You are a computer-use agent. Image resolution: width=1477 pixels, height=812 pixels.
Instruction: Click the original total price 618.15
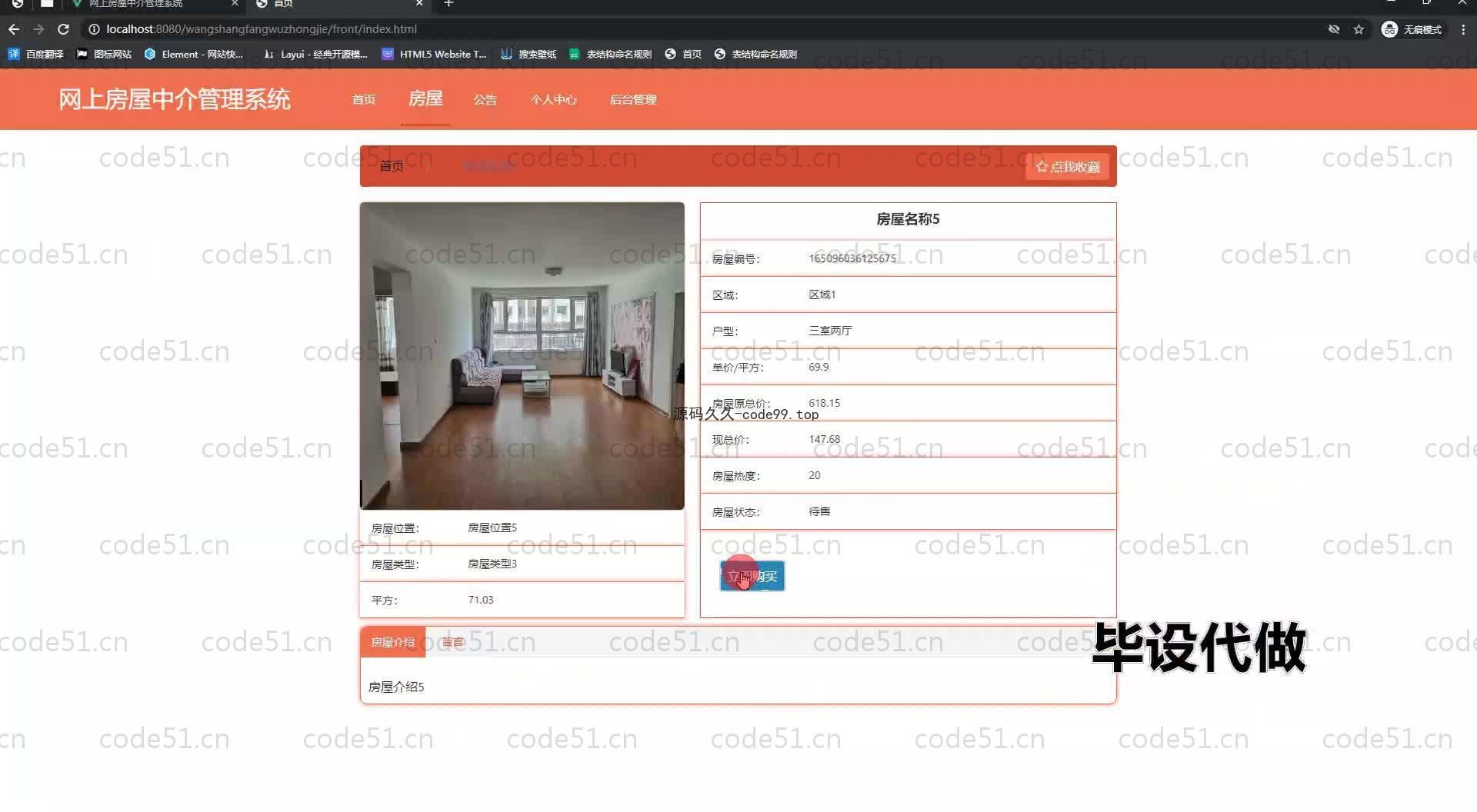tap(825, 403)
